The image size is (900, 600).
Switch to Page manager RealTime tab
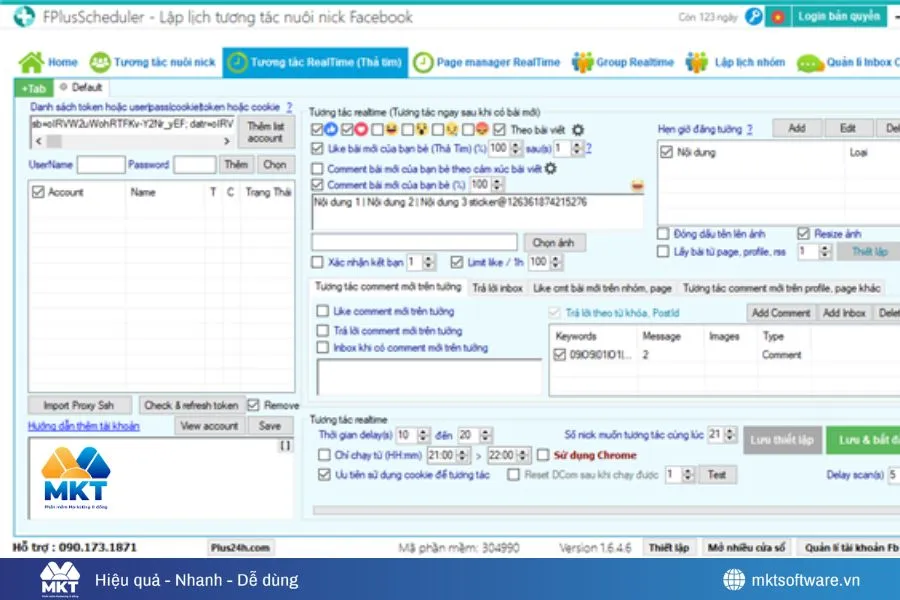pos(486,63)
